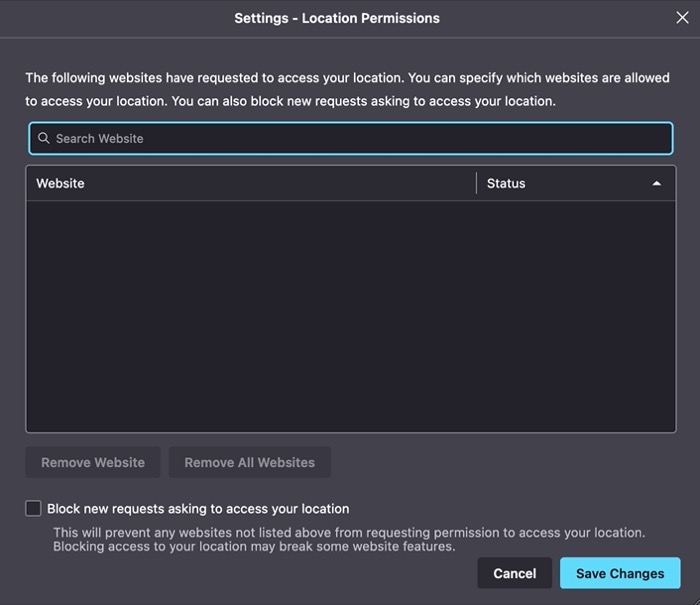Focus the Search Website field

(x=350, y=139)
